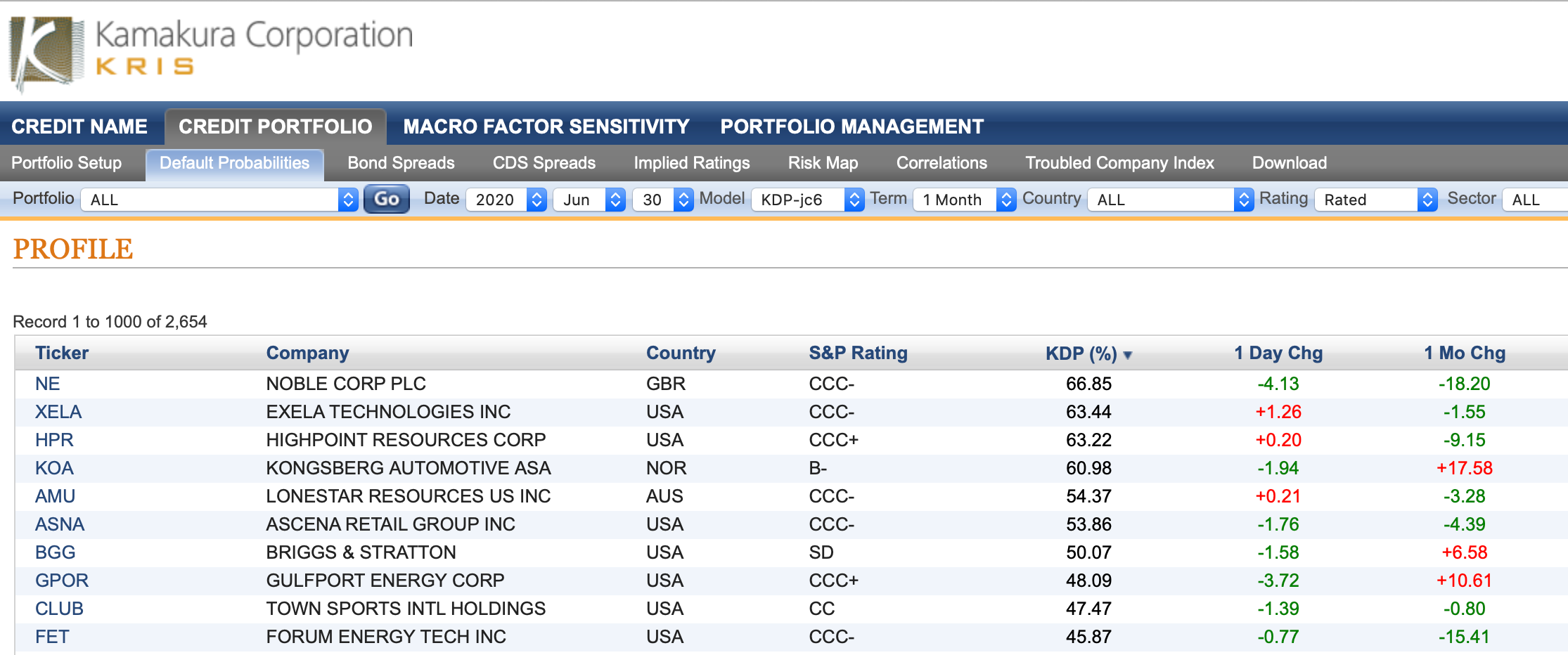Click the GPOR ticker link
This screenshot has width=1568, height=655.
[x=62, y=581]
